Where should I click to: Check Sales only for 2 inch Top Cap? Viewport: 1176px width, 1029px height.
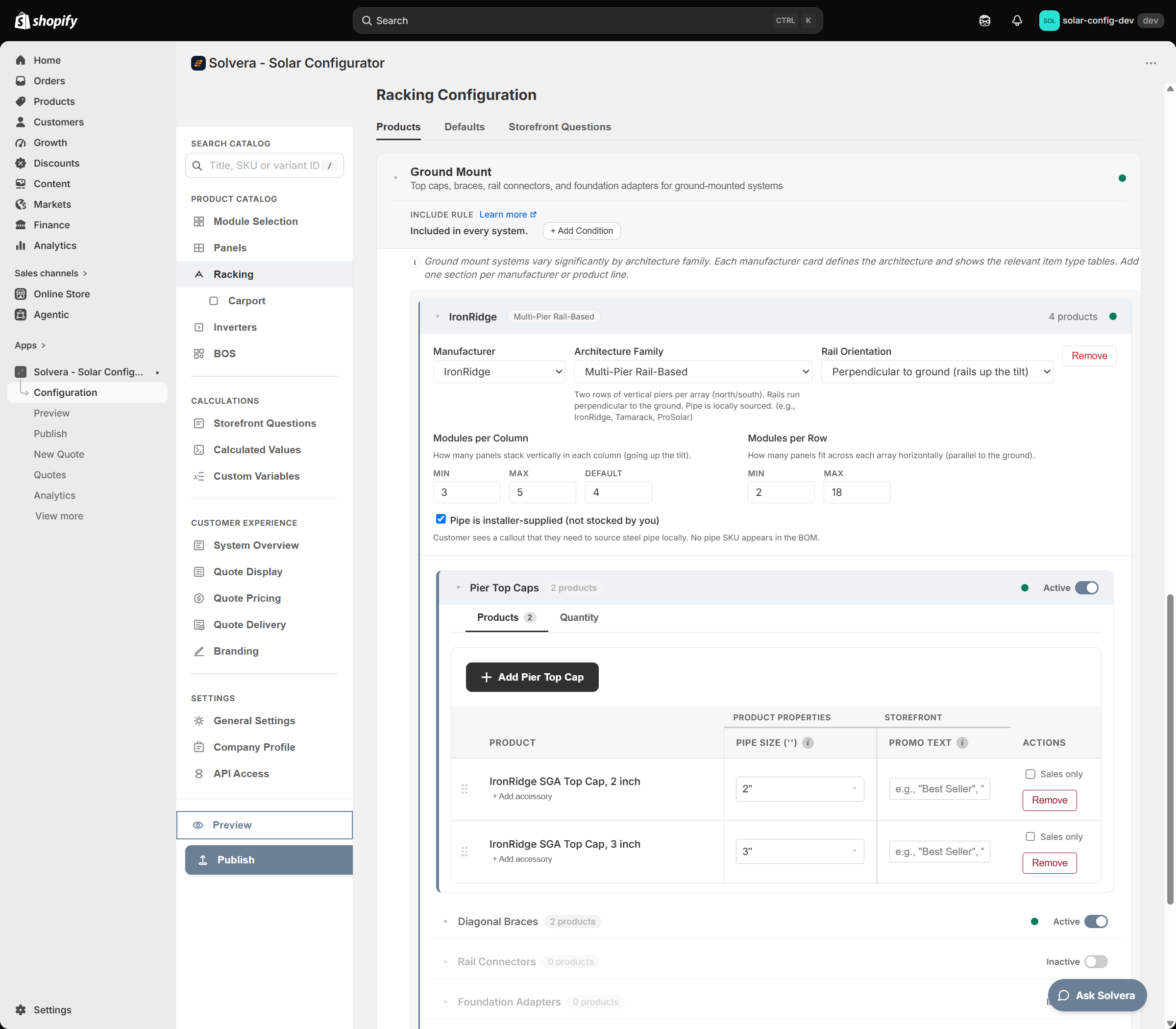pos(1030,774)
